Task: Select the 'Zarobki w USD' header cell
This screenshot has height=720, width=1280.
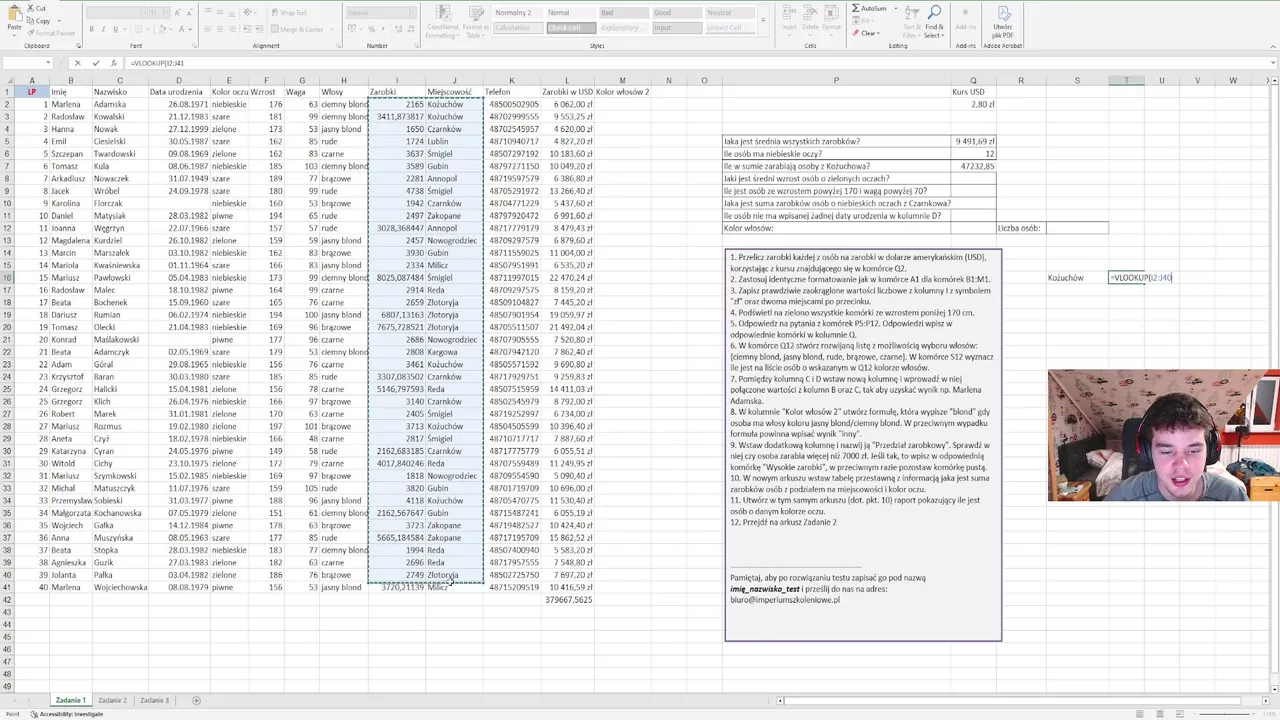Action: (567, 92)
